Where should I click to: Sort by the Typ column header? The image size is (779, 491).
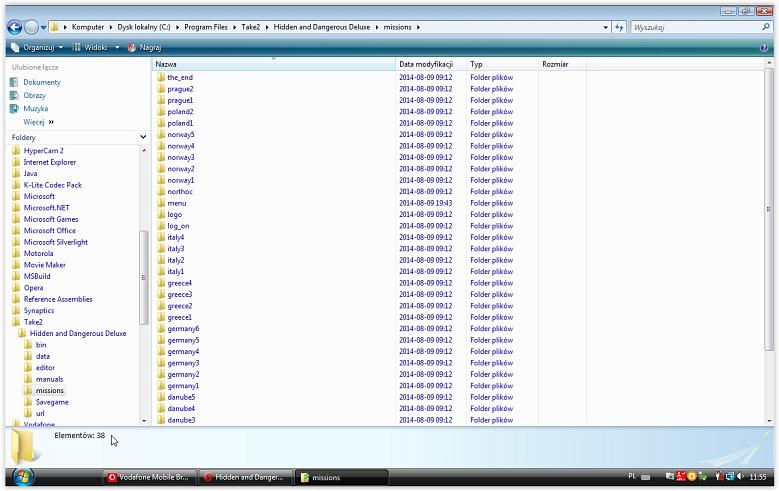pyautogui.click(x=502, y=64)
